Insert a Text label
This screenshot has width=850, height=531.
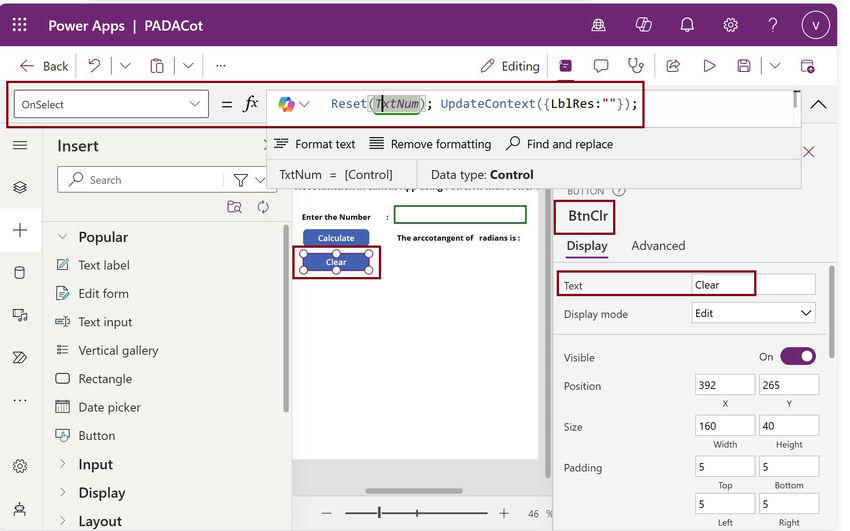click(x=93, y=265)
